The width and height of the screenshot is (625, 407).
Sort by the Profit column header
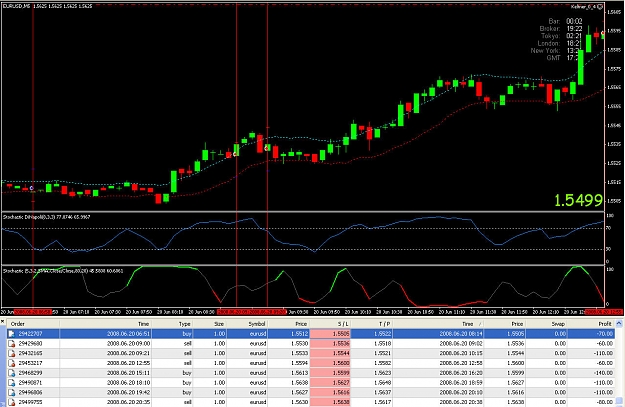click(x=591, y=324)
